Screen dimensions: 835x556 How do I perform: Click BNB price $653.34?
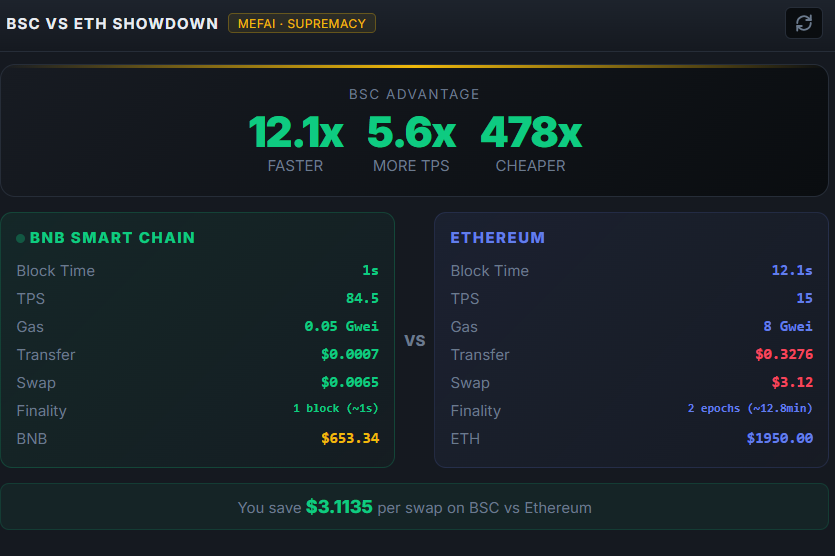[350, 438]
